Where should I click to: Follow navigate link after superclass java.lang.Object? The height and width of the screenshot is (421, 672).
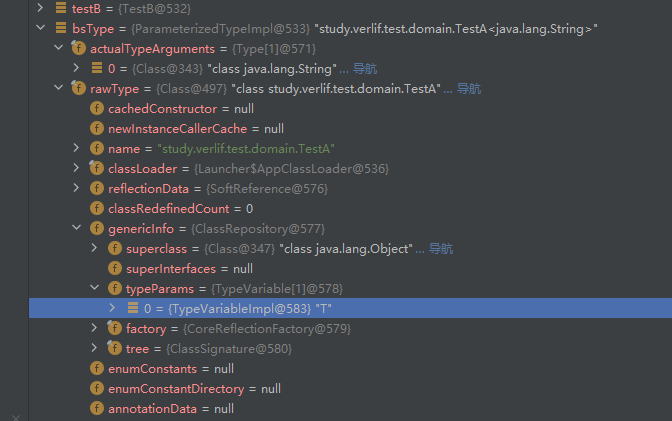(x=441, y=248)
